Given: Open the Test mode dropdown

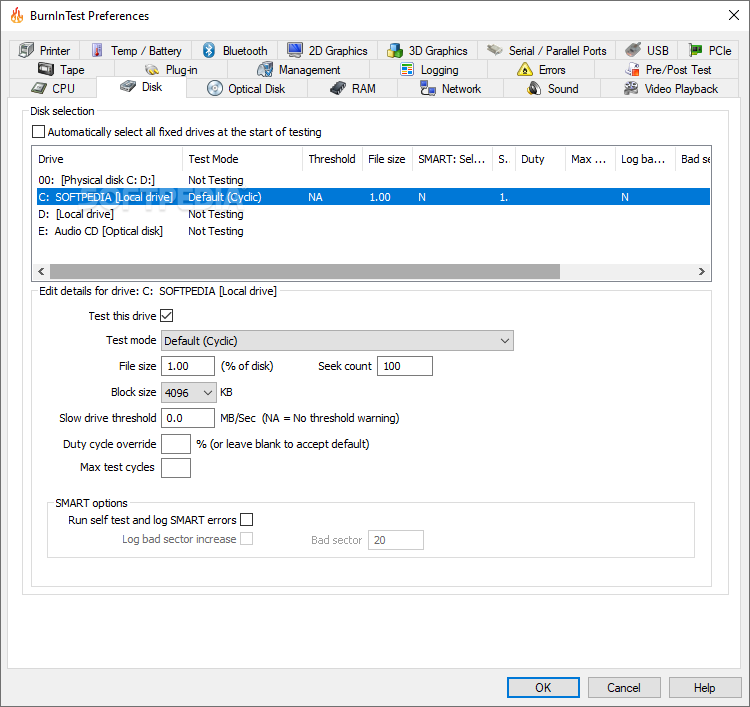Looking at the screenshot, I should [x=337, y=341].
